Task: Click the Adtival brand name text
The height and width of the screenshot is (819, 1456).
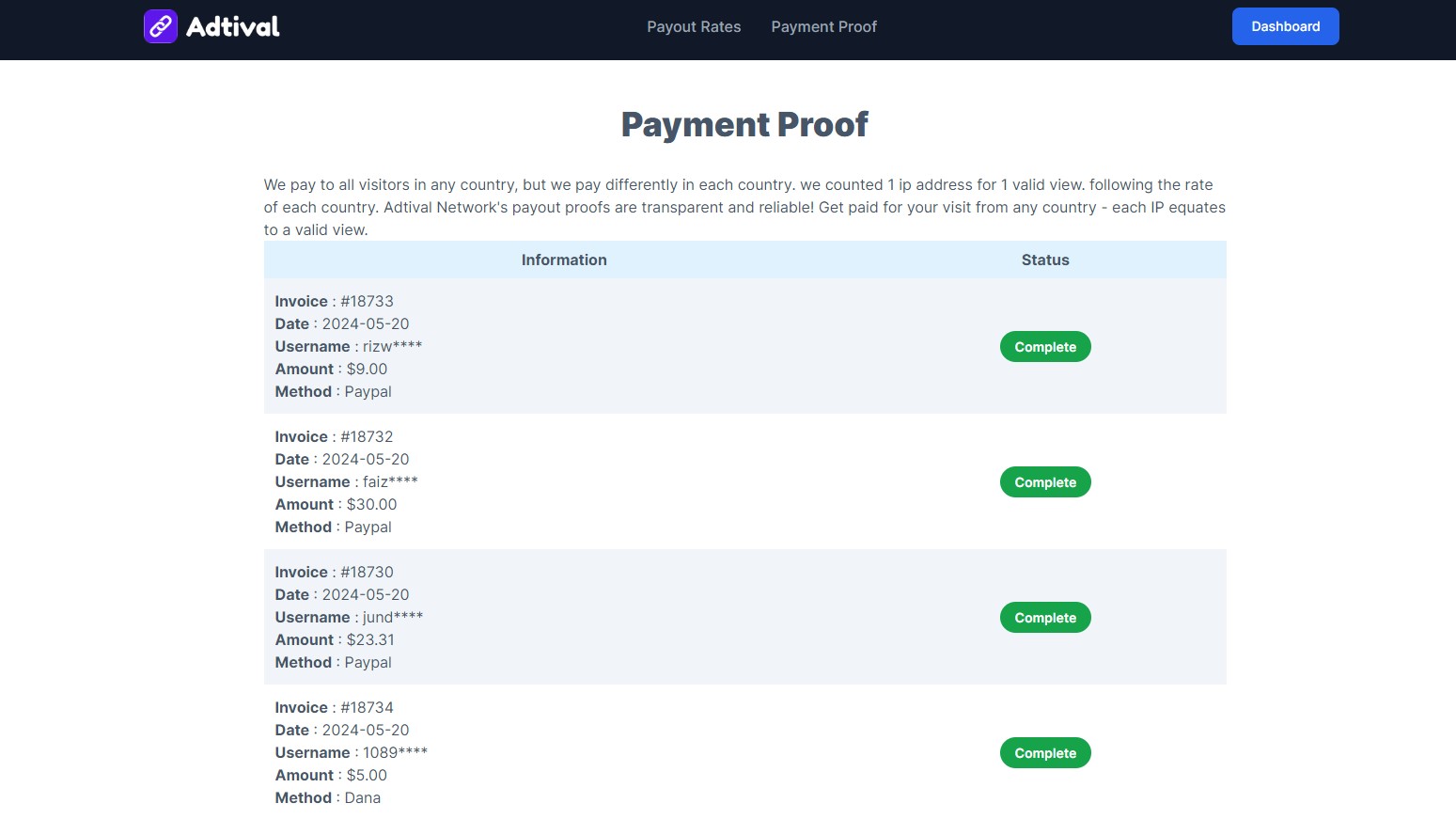Action: tap(233, 26)
